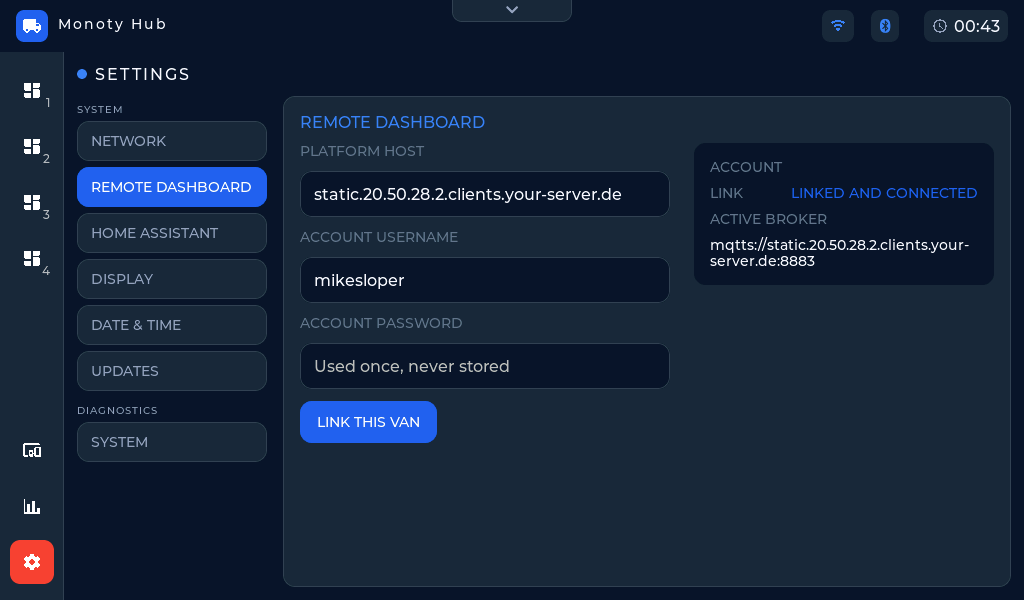
Task: Click the Account Username field with mikesloper
Action: pos(485,280)
